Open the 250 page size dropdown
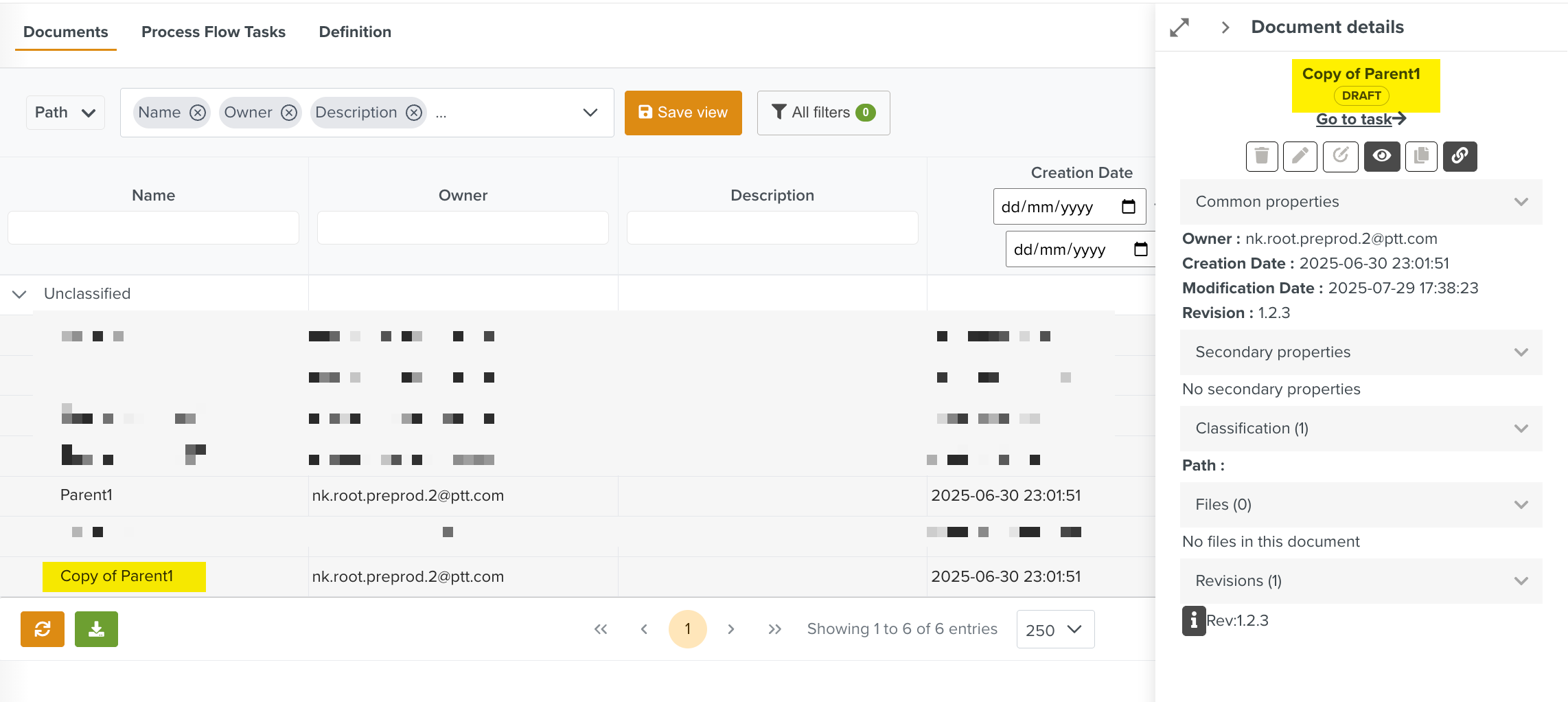 pyautogui.click(x=1054, y=630)
